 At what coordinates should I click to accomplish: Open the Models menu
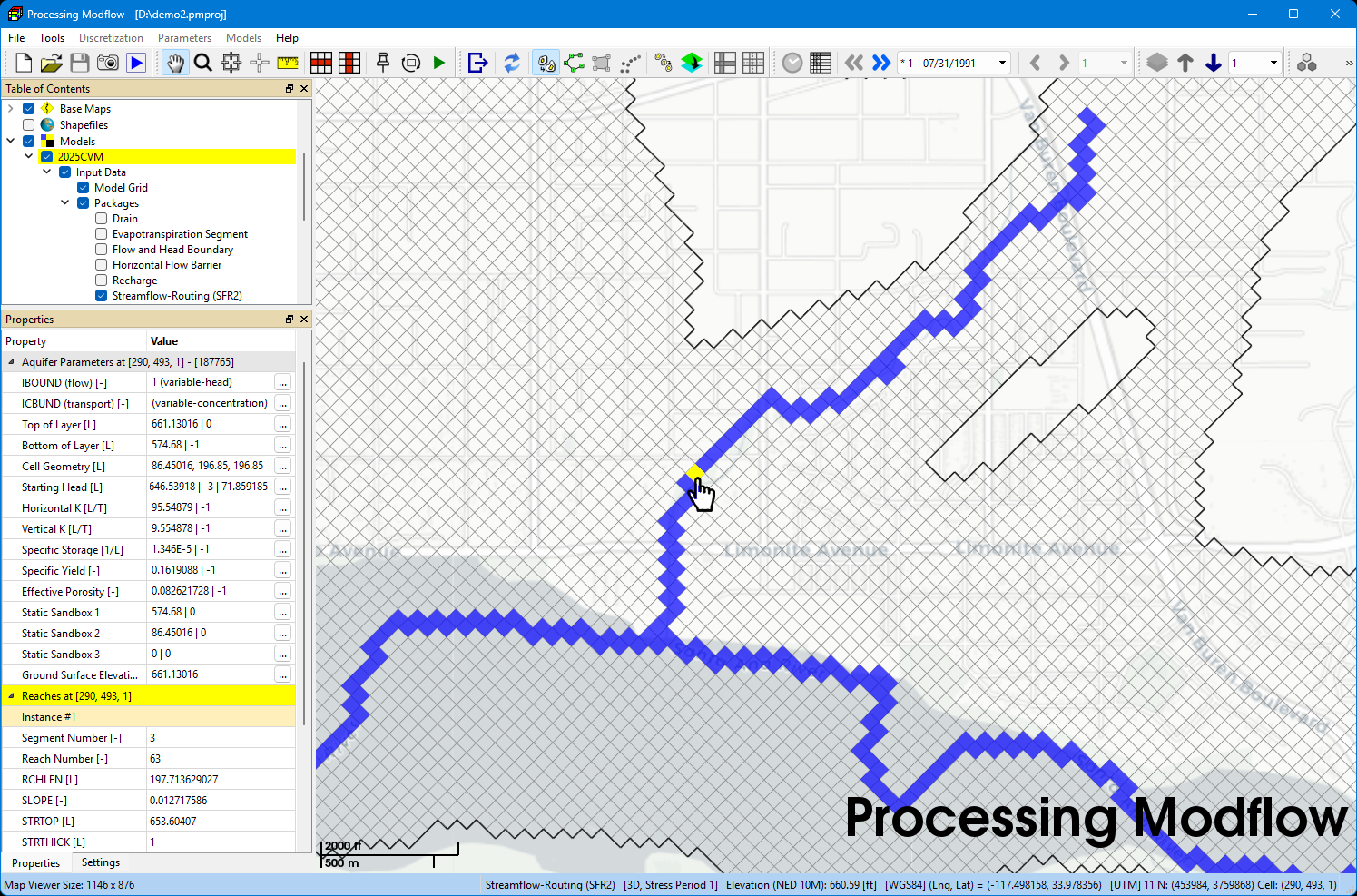[243, 38]
